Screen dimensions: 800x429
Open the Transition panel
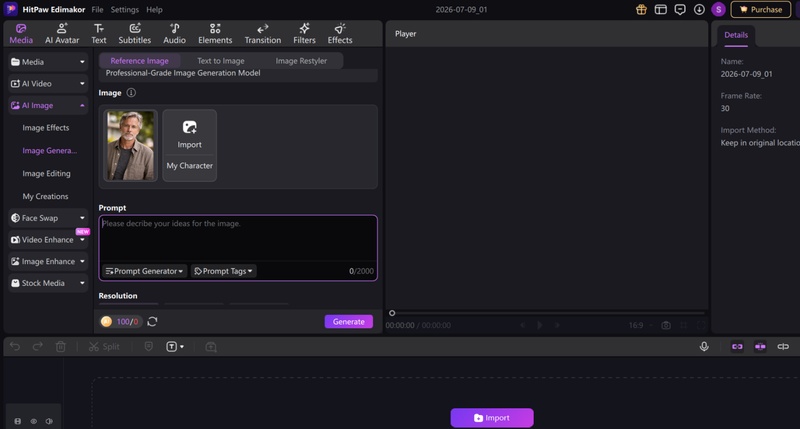pos(263,34)
